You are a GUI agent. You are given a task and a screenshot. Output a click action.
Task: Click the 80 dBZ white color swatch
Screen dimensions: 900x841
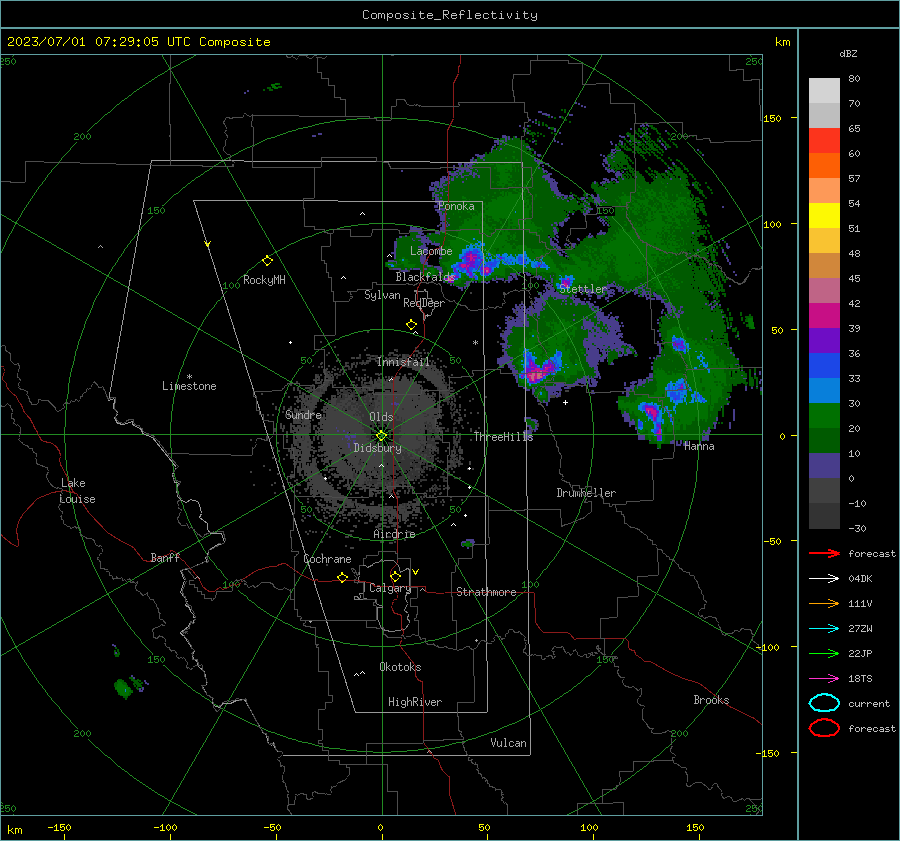824,91
